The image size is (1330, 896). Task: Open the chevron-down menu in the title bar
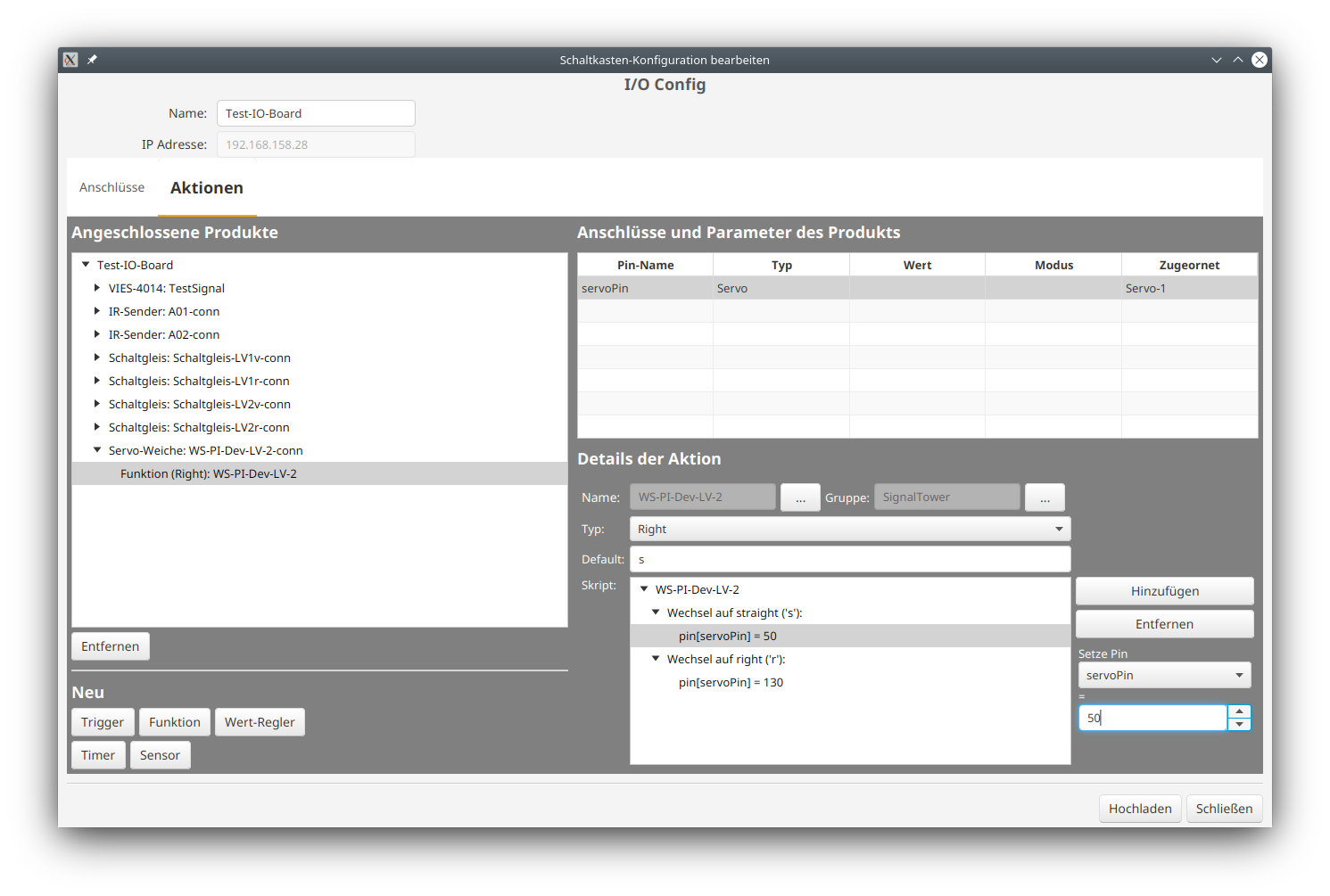click(x=1217, y=60)
